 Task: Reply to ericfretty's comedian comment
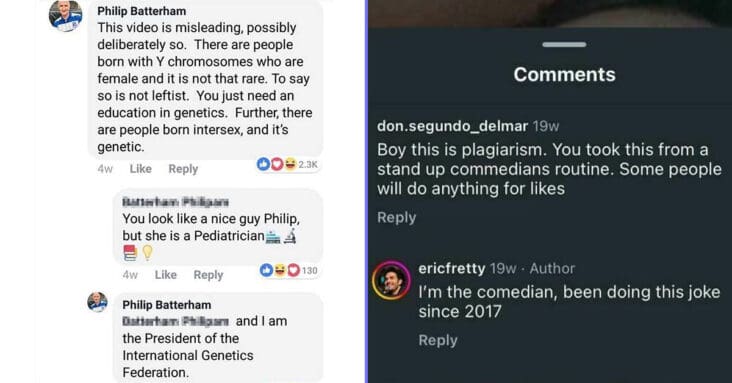tap(438, 340)
